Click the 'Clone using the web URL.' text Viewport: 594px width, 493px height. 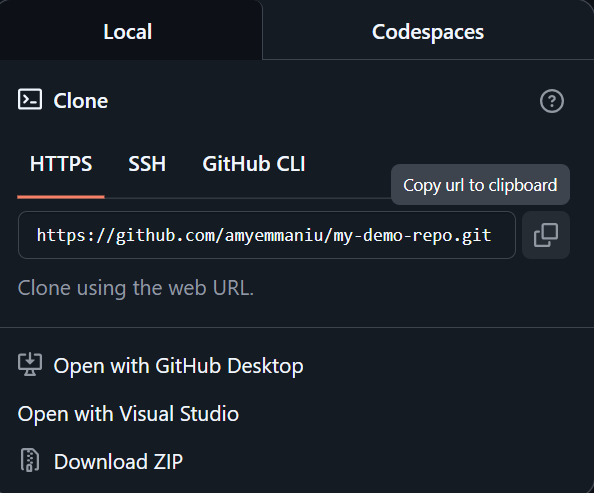[136, 288]
